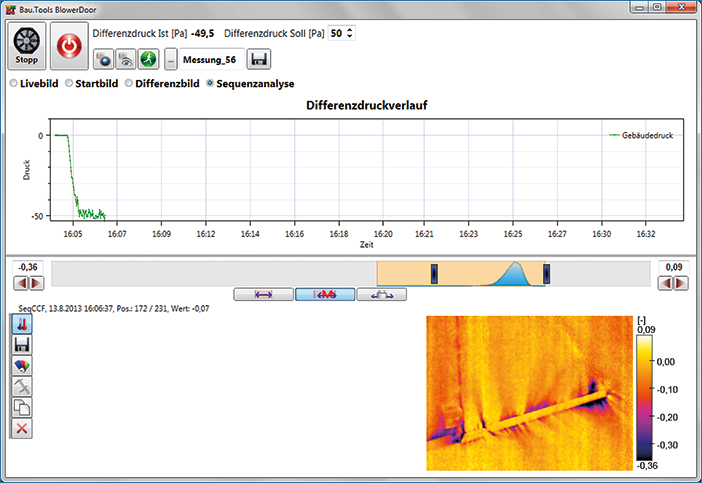
Task: Click the -0,36 lower limit field
Action: pos(28,267)
